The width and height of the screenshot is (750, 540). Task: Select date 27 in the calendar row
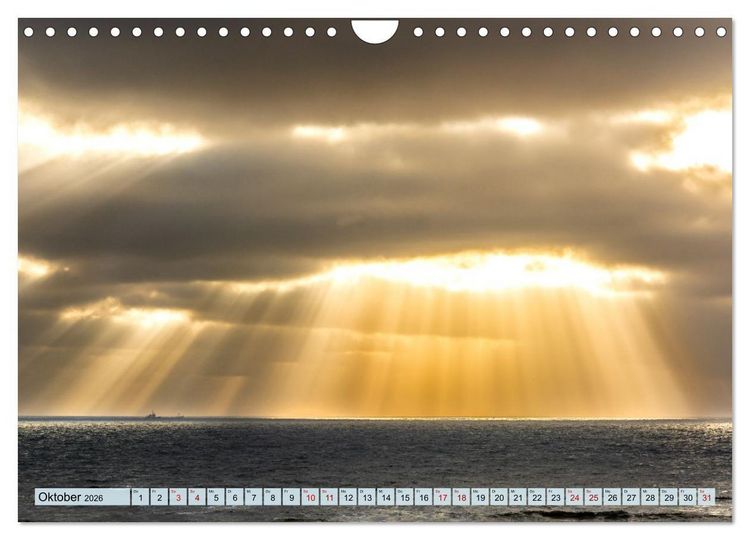tap(631, 497)
